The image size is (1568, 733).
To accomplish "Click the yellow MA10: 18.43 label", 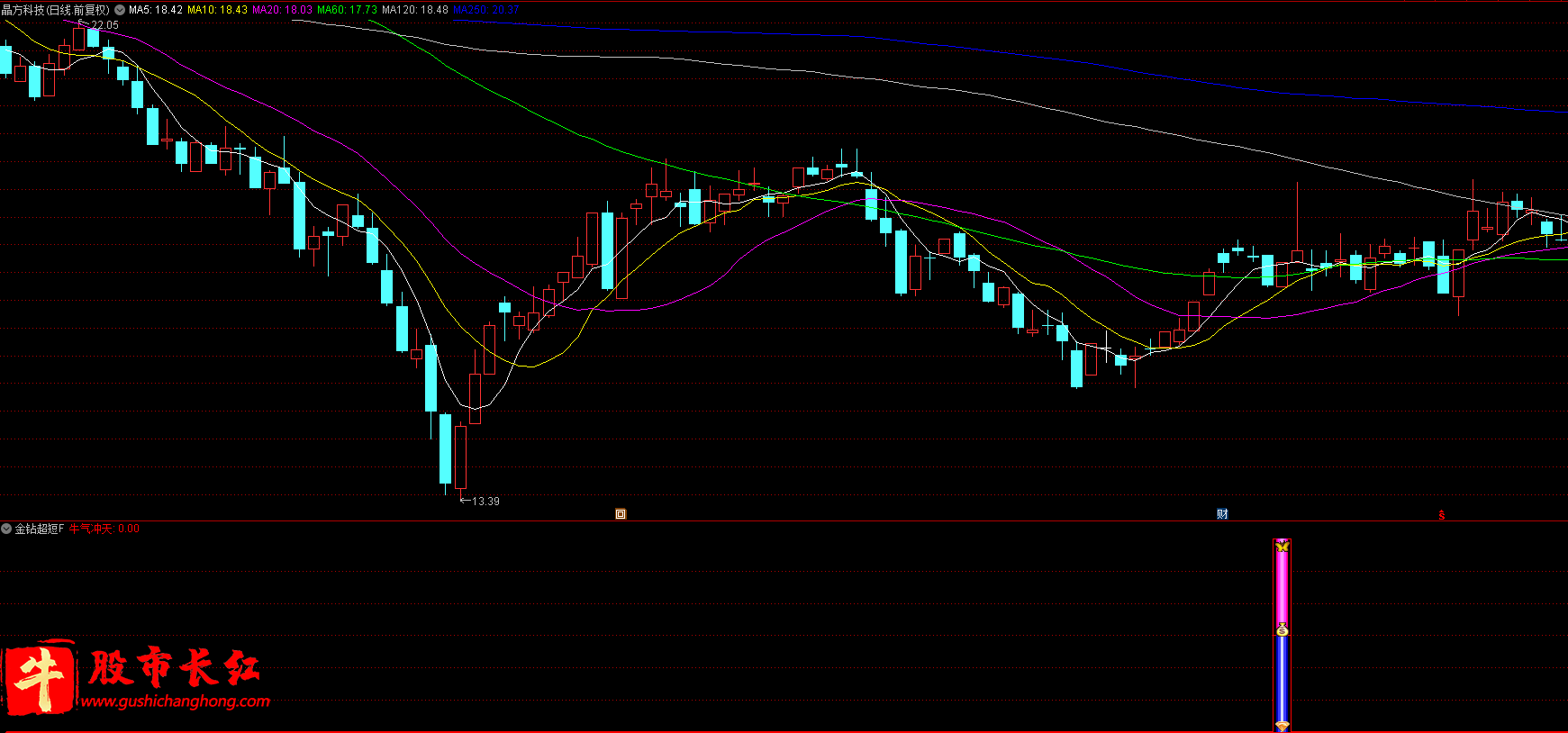I will tap(217, 10).
